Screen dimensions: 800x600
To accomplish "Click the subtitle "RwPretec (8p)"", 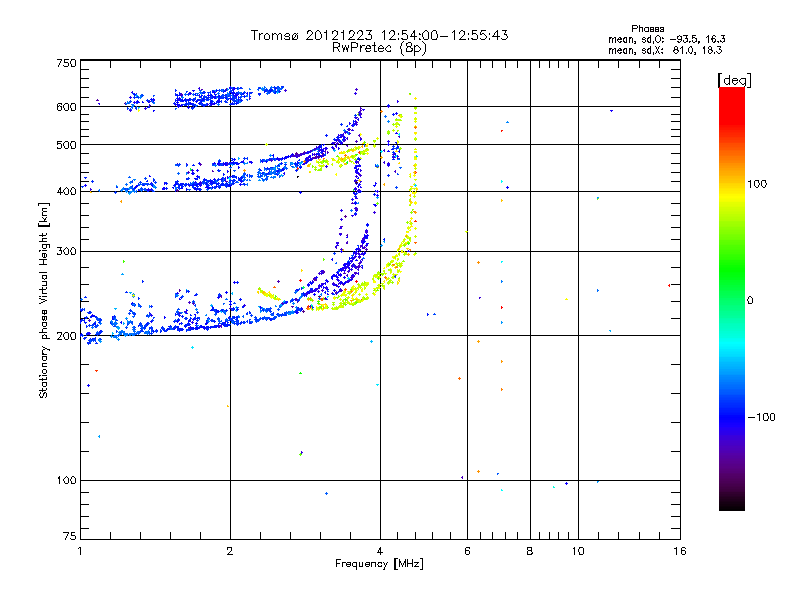I will pyautogui.click(x=379, y=48).
